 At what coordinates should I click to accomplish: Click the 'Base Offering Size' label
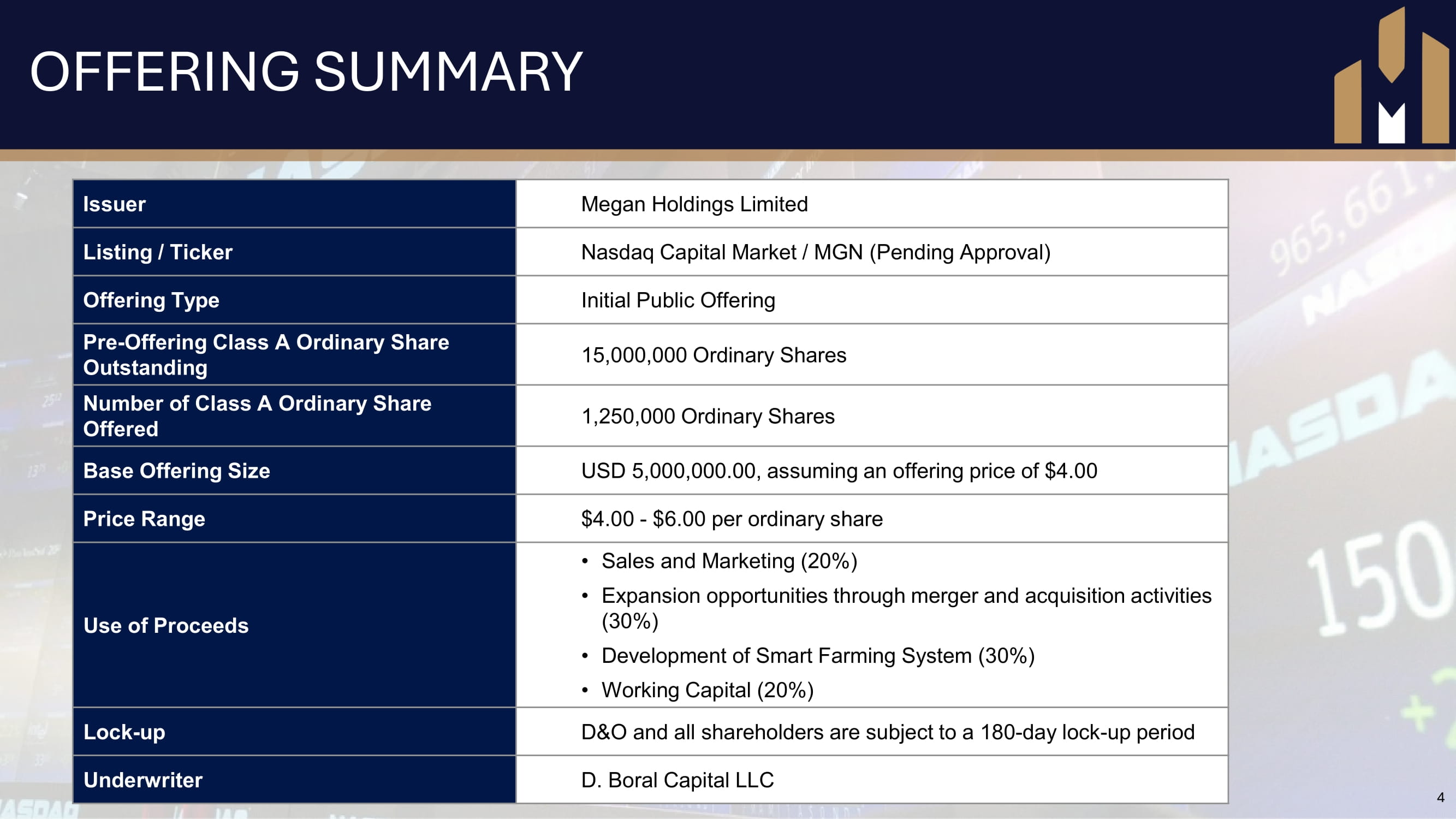click(x=176, y=471)
